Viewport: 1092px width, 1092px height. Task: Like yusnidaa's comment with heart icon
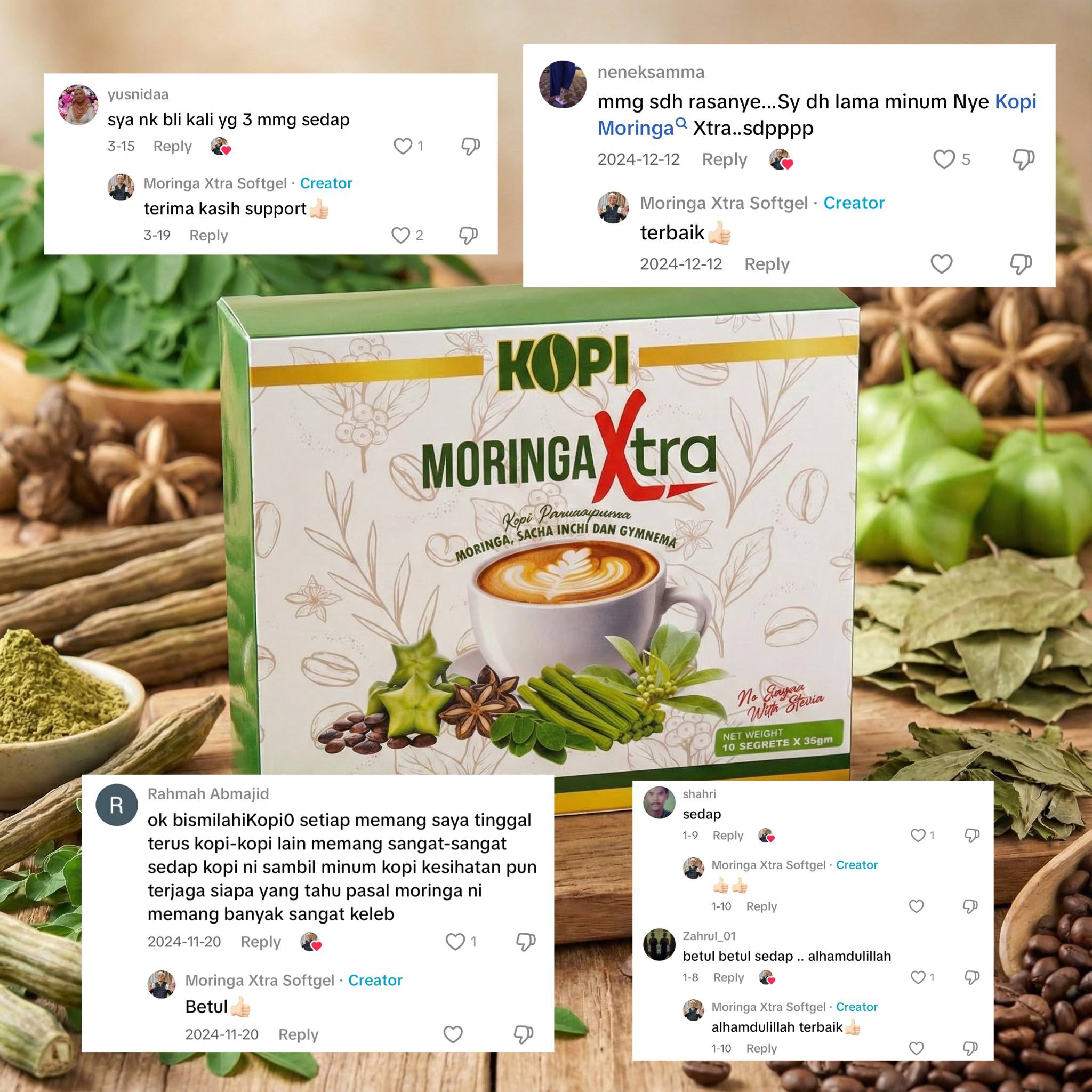(x=403, y=147)
